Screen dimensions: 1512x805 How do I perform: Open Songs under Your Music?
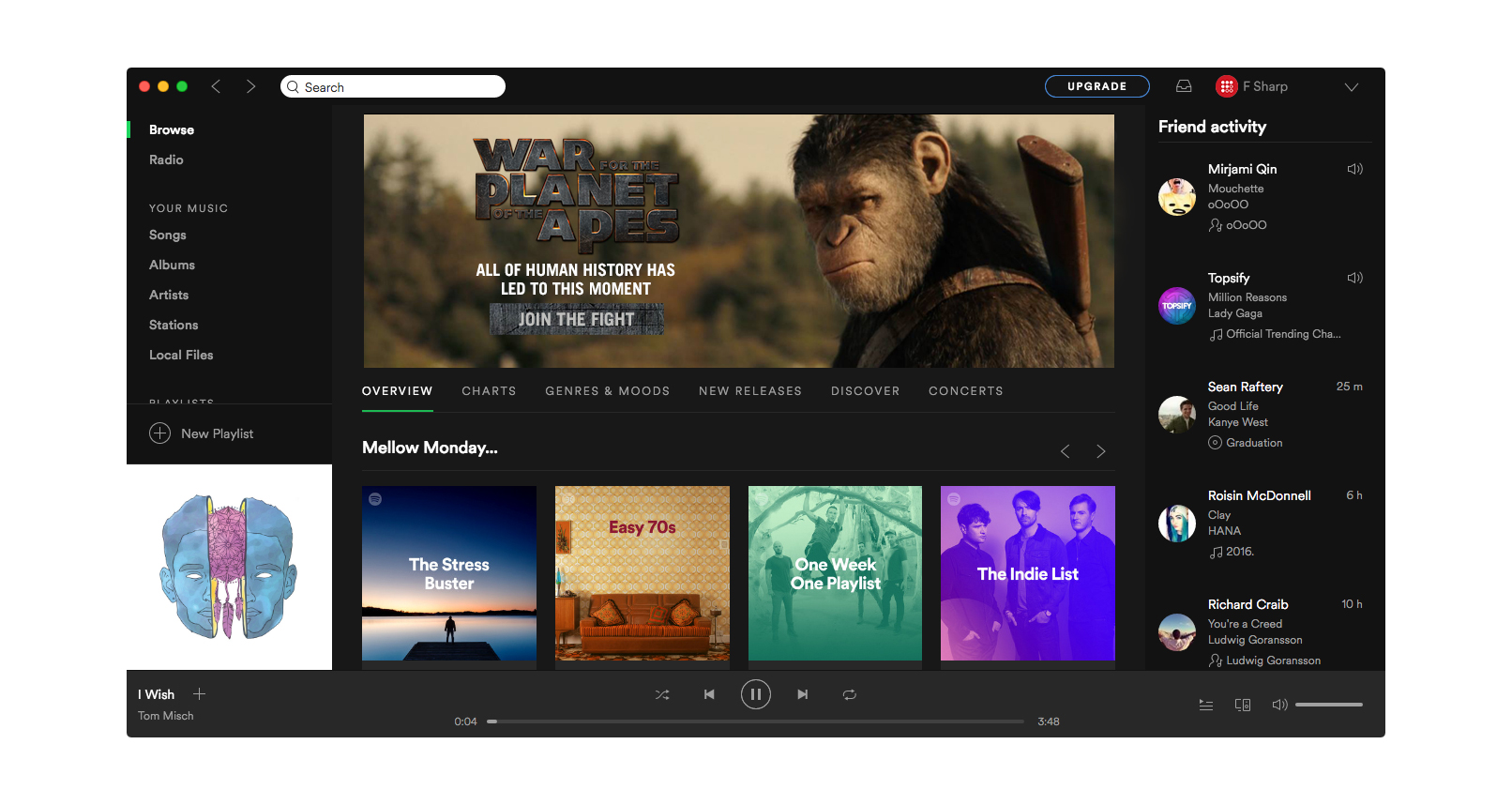[168, 235]
